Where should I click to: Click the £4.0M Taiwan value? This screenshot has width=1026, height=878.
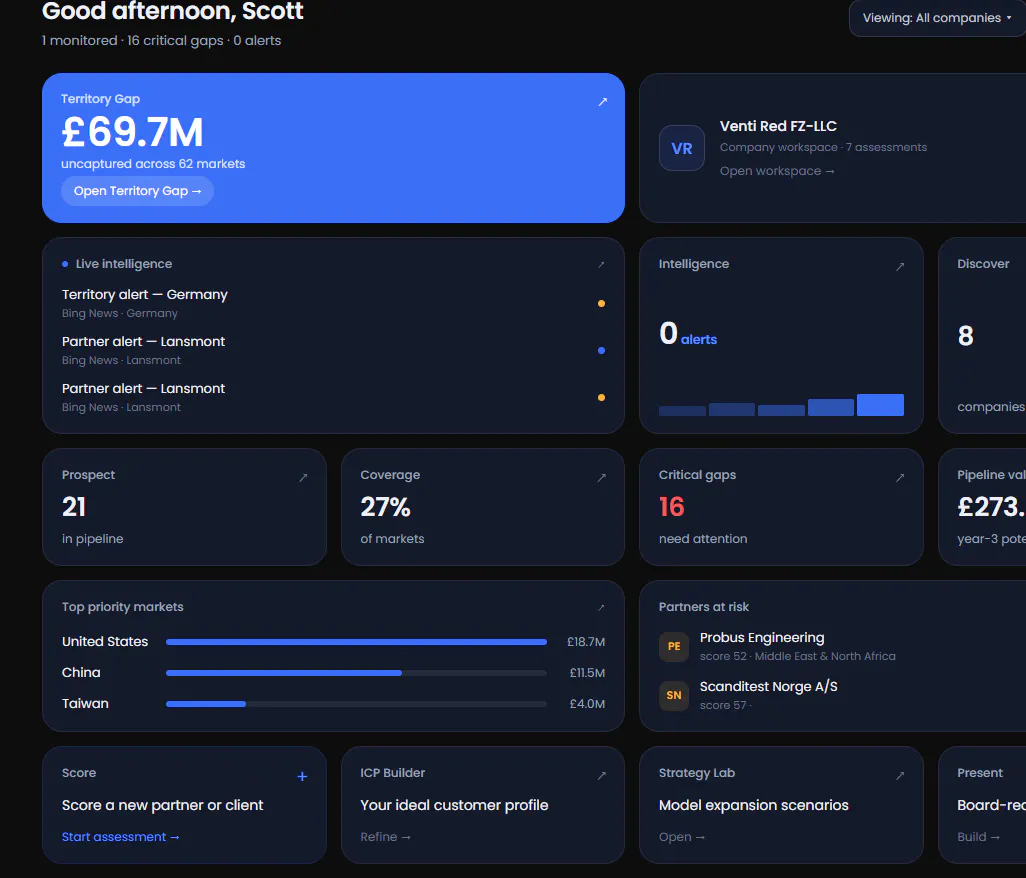(x=587, y=704)
